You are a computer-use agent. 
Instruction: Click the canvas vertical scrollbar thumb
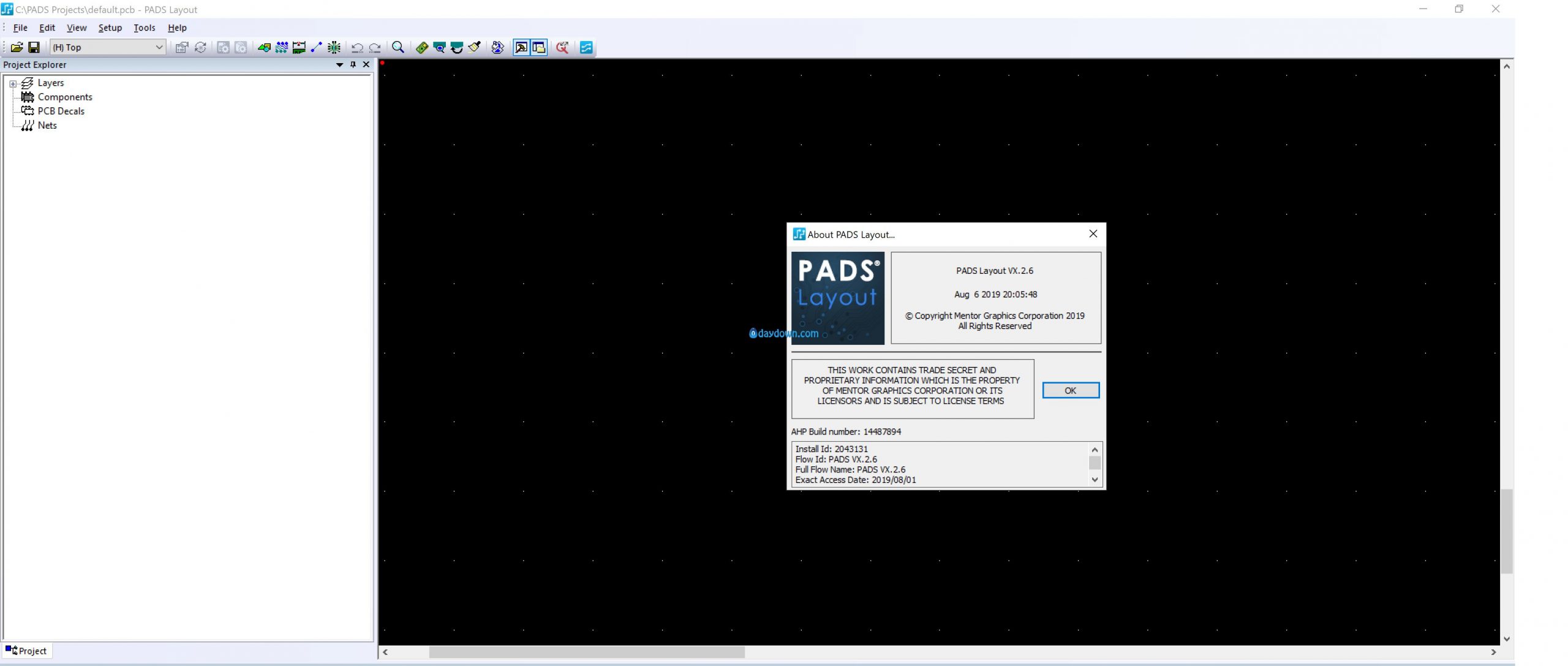click(1507, 531)
